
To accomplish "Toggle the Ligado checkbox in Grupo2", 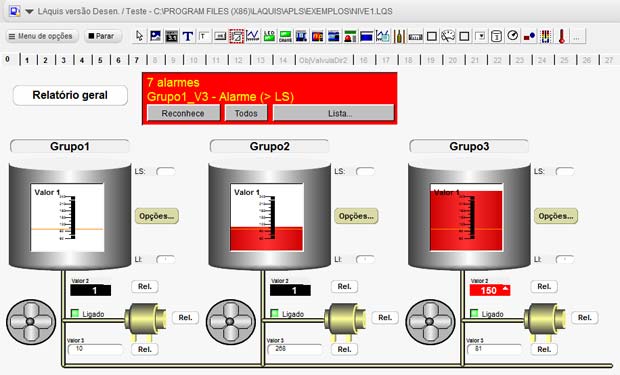I will pyautogui.click(x=274, y=313).
